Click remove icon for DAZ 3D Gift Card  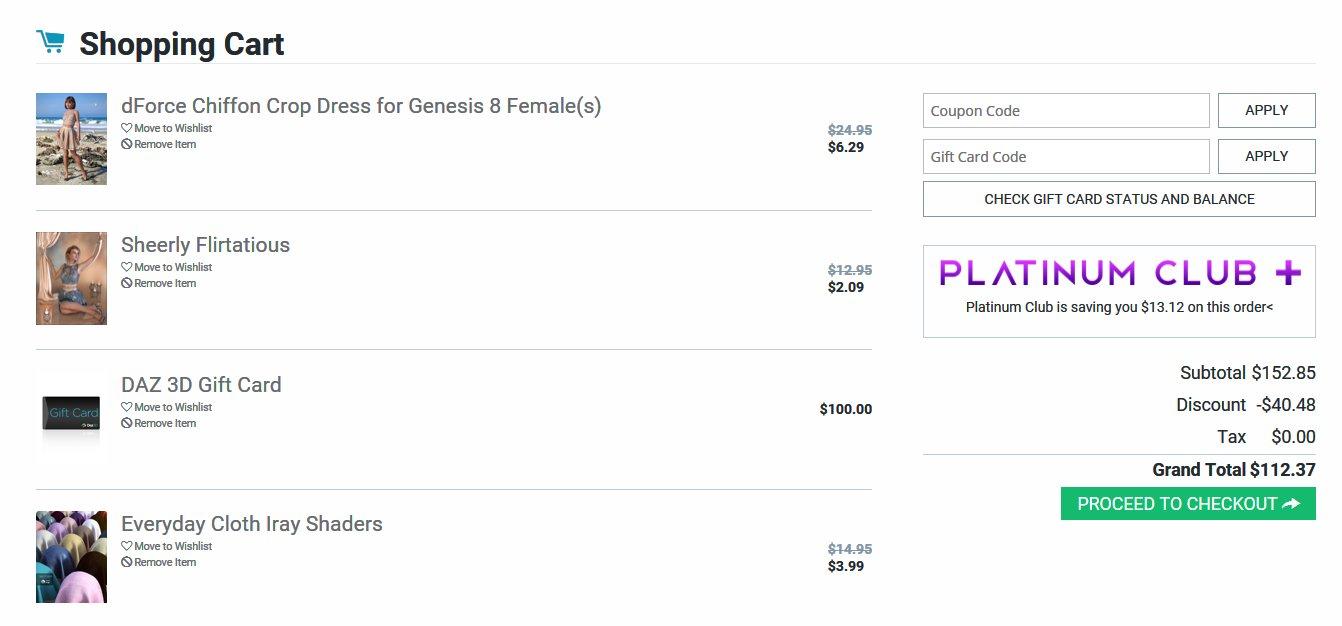126,423
